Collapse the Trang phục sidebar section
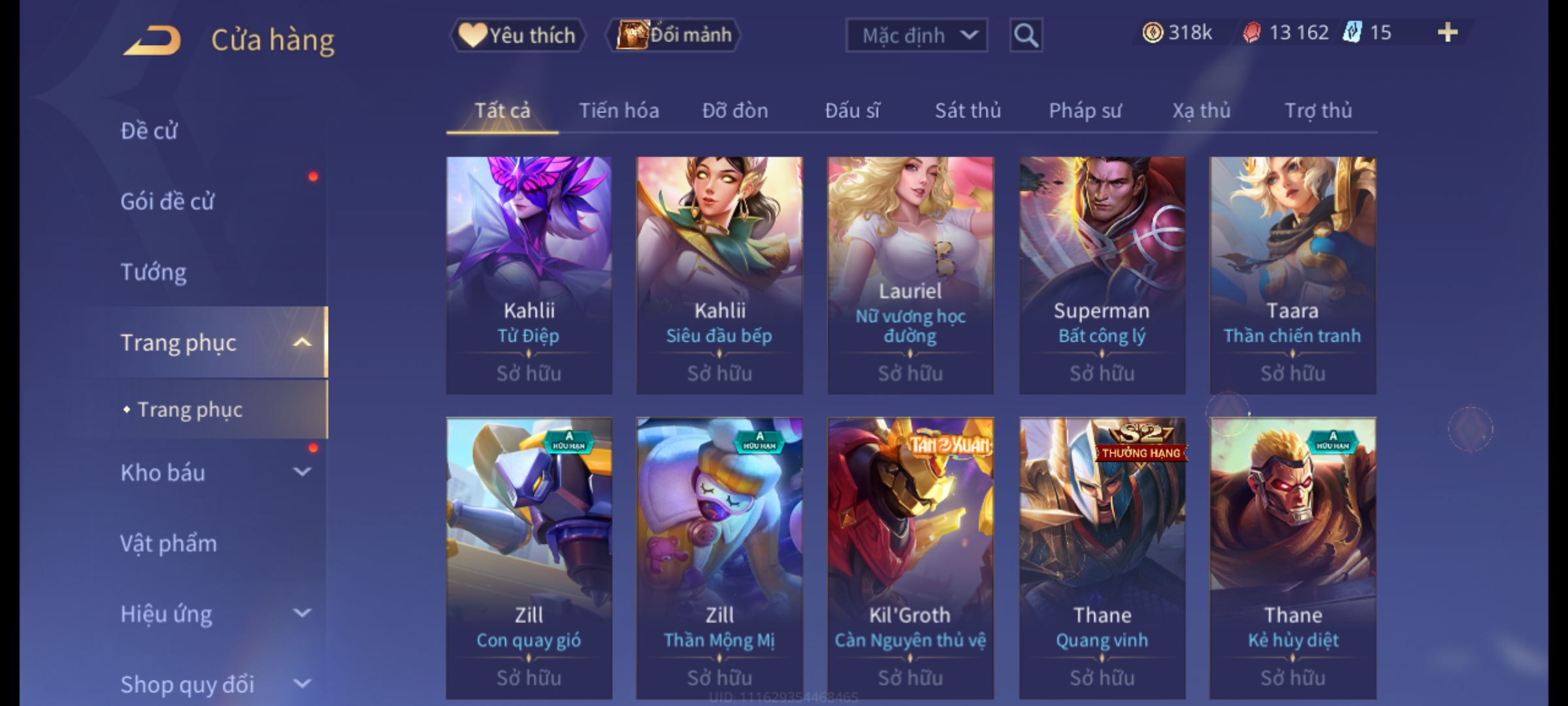Screen dimensions: 1568x706 click(x=302, y=343)
